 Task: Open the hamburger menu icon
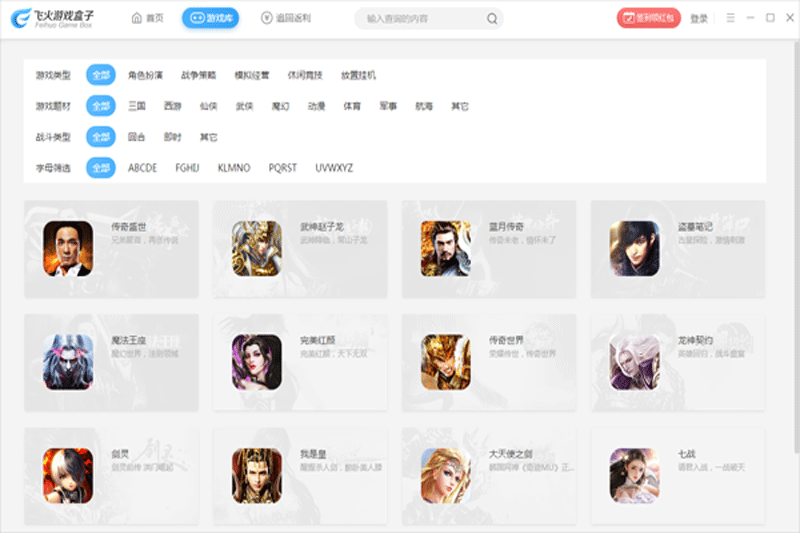coord(731,18)
